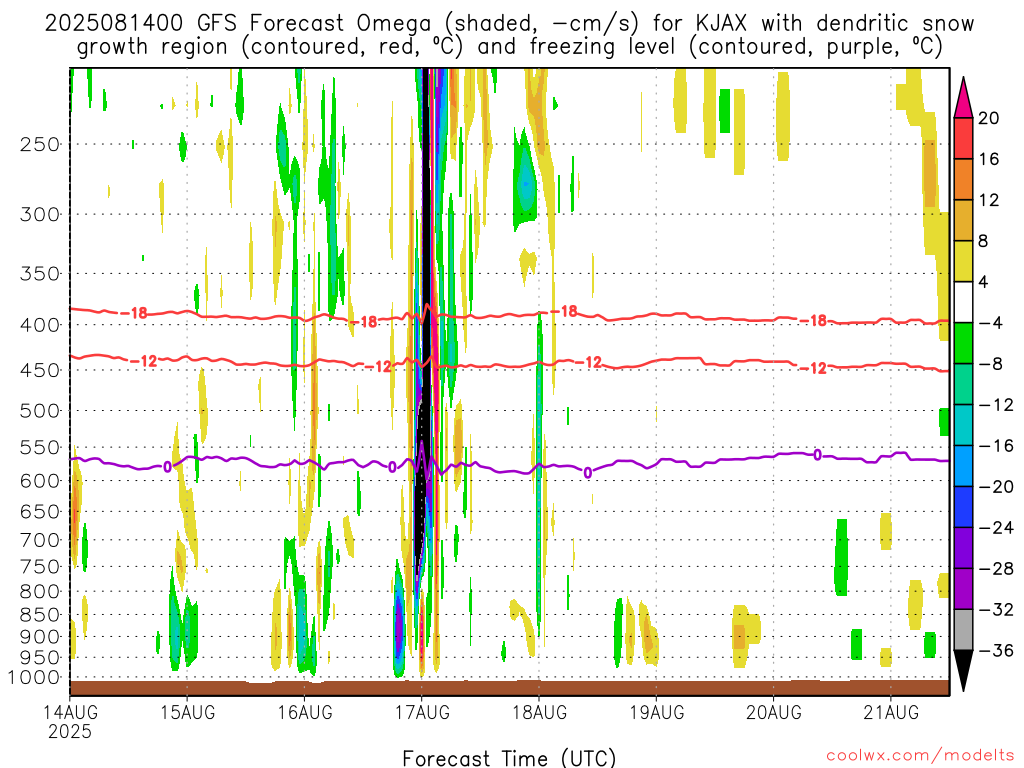
Task: Click the 300 pressure level label
Action: pos(40,214)
